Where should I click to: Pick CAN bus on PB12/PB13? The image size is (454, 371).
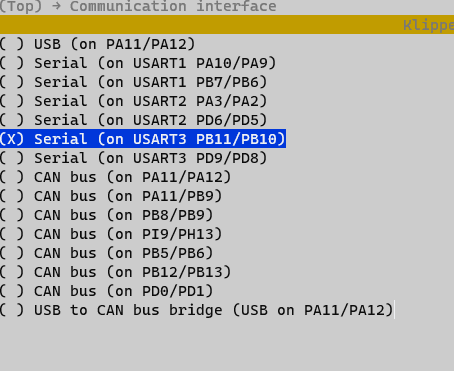point(115,272)
